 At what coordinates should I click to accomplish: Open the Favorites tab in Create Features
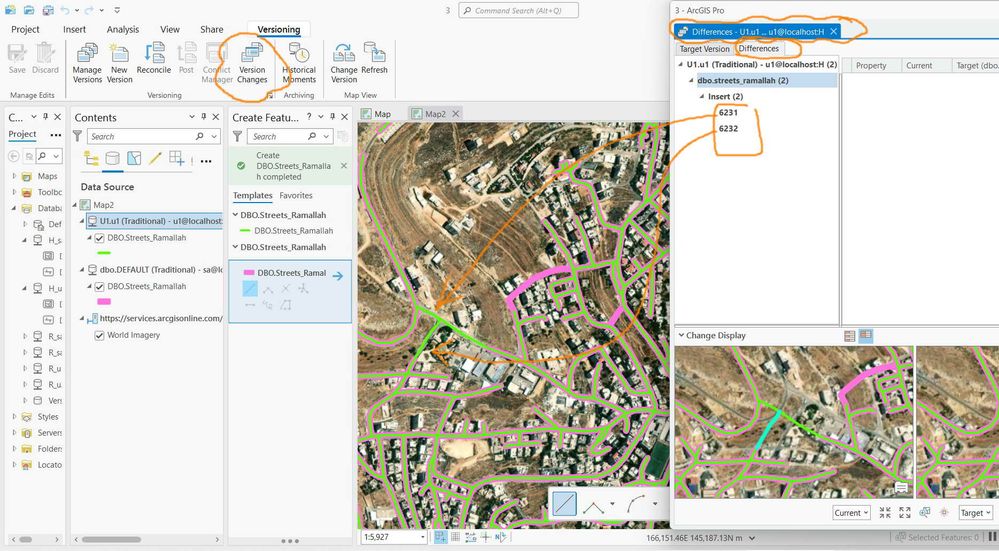point(296,196)
